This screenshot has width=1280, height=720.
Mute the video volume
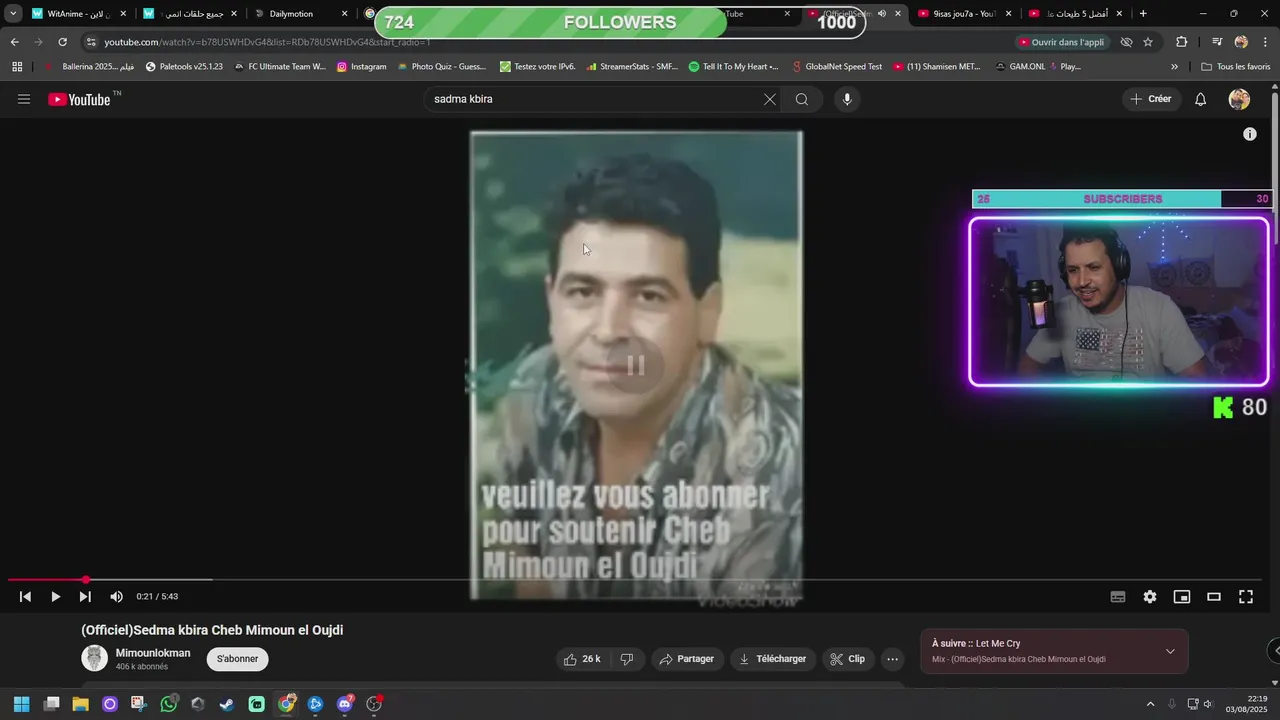(116, 597)
